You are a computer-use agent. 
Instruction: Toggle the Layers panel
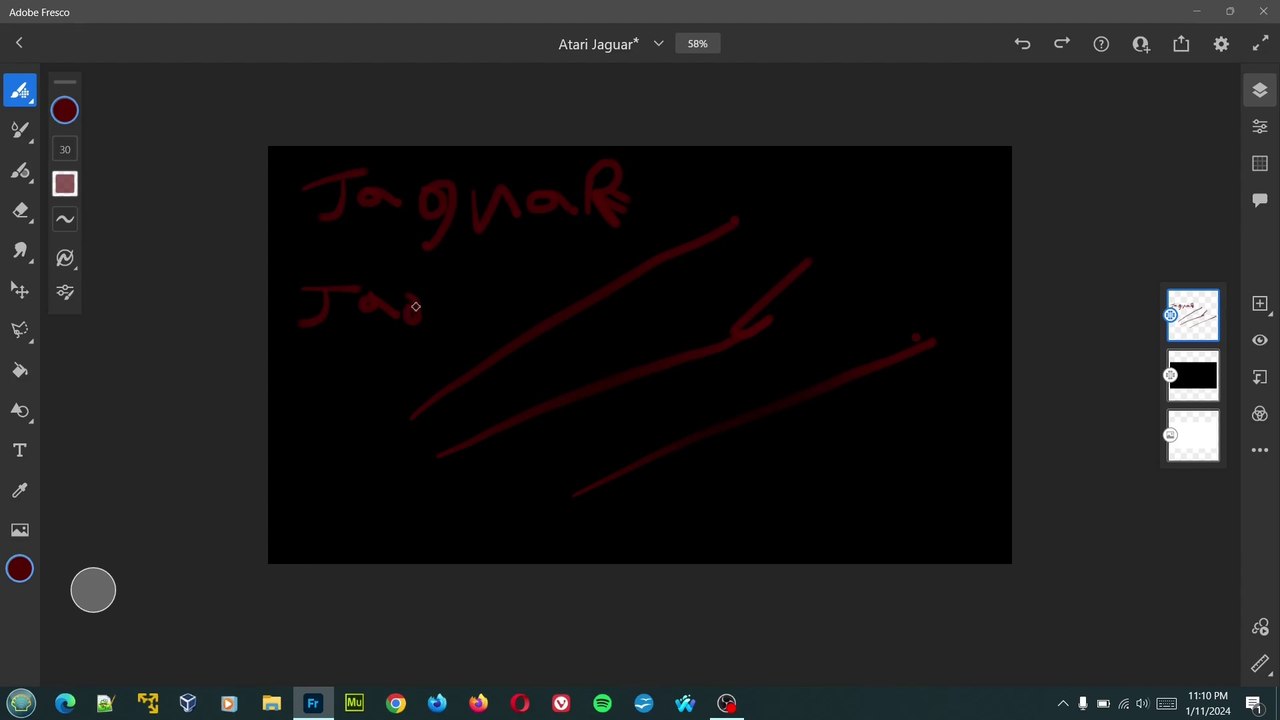coord(1260,90)
